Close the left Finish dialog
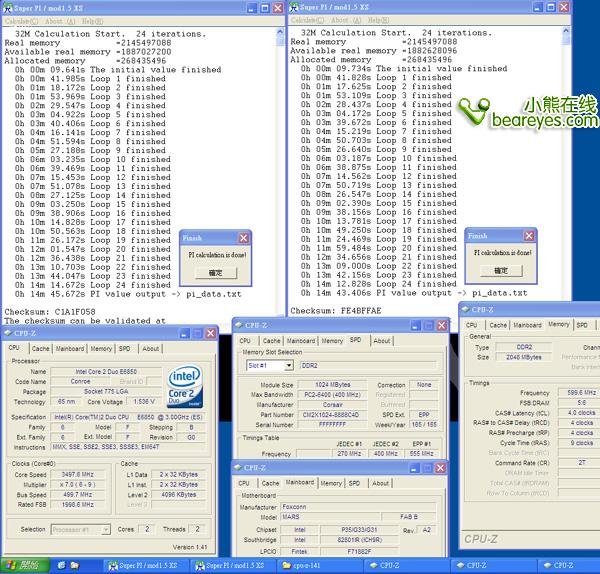This screenshot has height=574, width=600. [x=244, y=238]
